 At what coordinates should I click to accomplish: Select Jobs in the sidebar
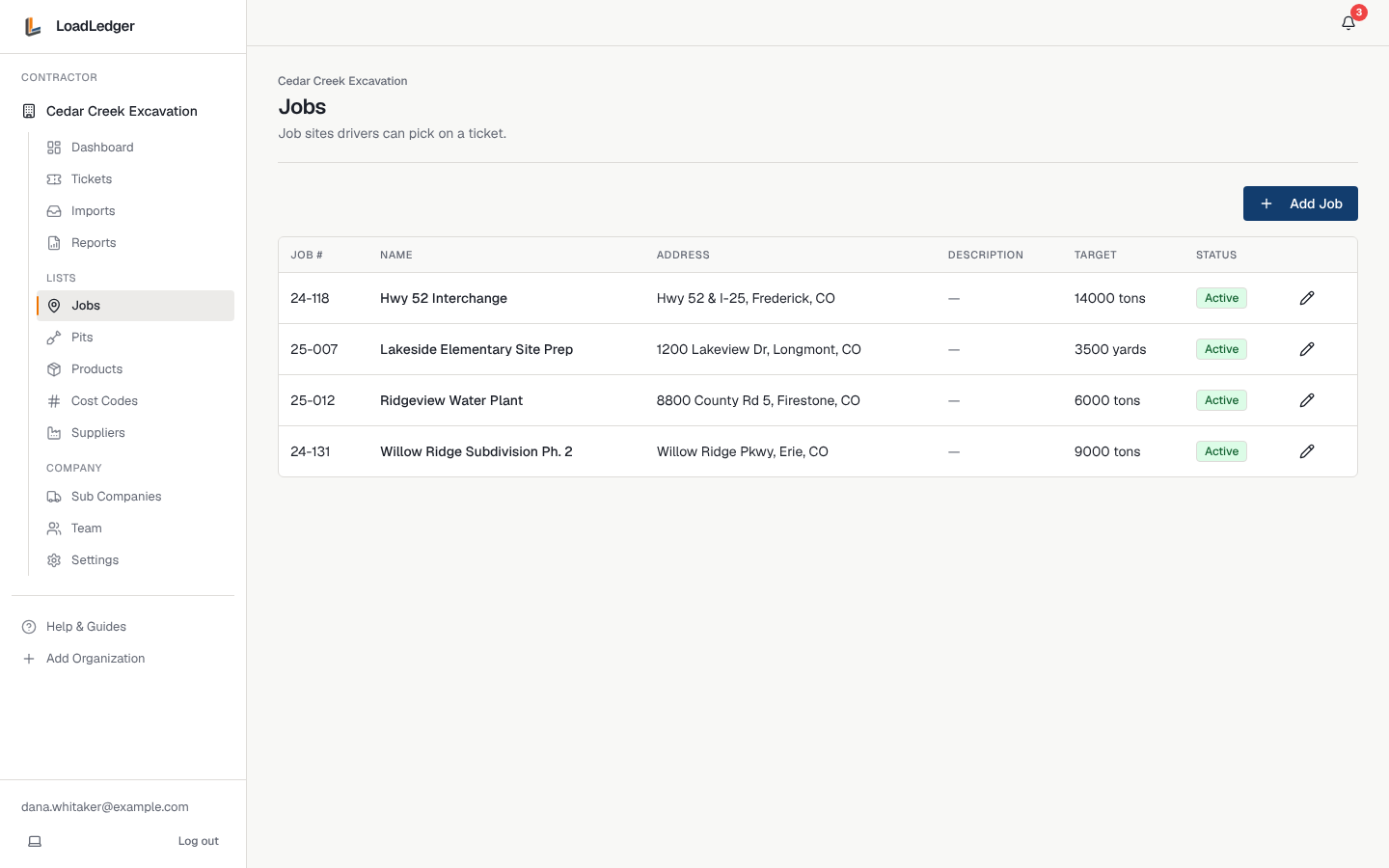click(135, 306)
